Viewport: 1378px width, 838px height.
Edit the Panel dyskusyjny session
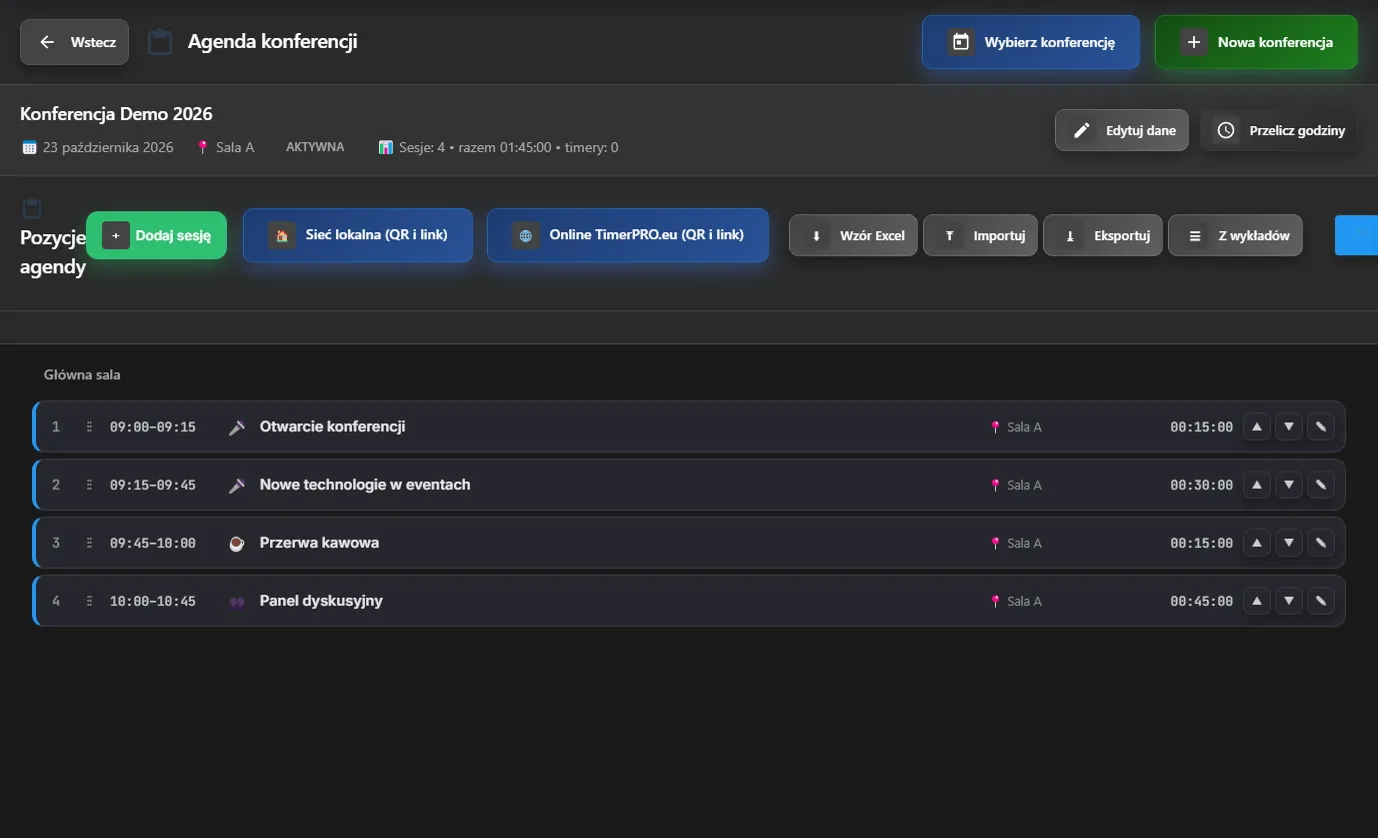pyautogui.click(x=1321, y=601)
